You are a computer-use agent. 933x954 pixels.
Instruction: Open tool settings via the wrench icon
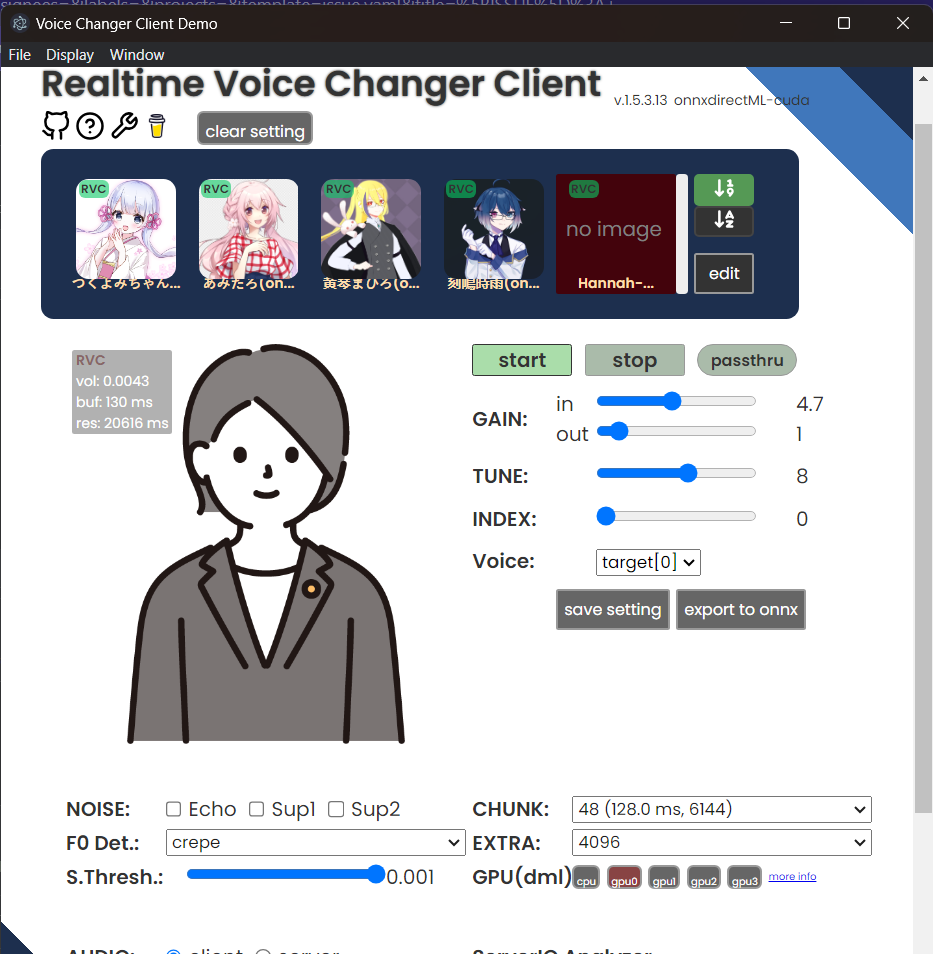(124, 125)
